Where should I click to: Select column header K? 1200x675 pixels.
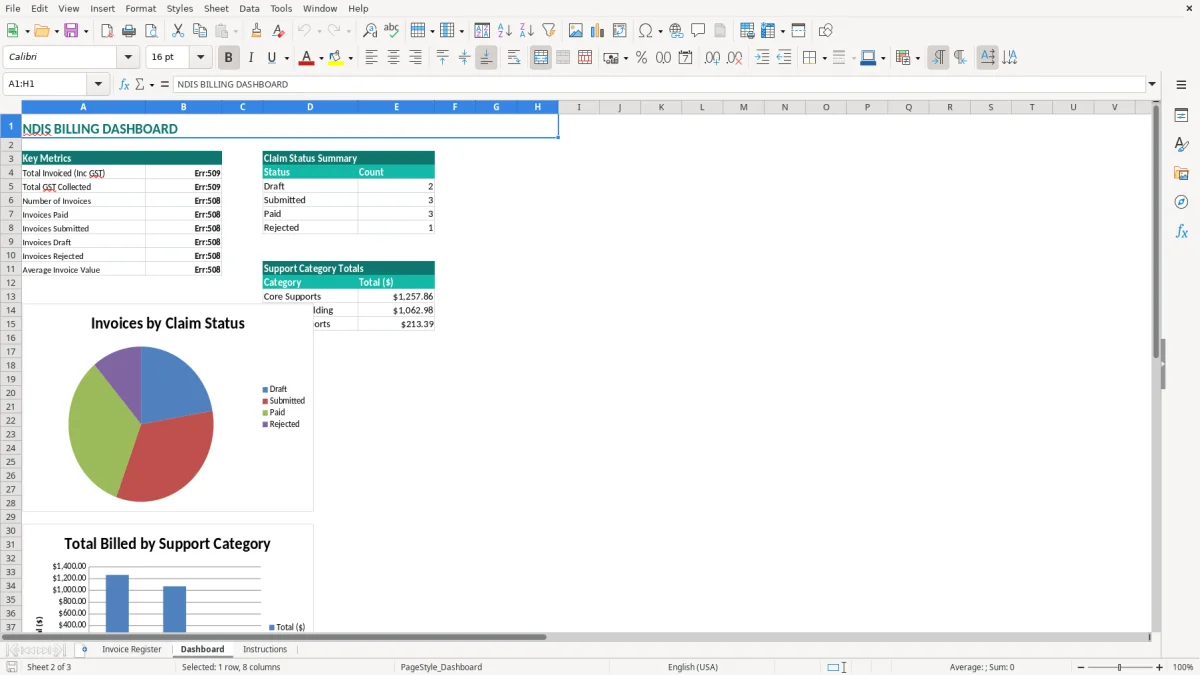coord(661,107)
